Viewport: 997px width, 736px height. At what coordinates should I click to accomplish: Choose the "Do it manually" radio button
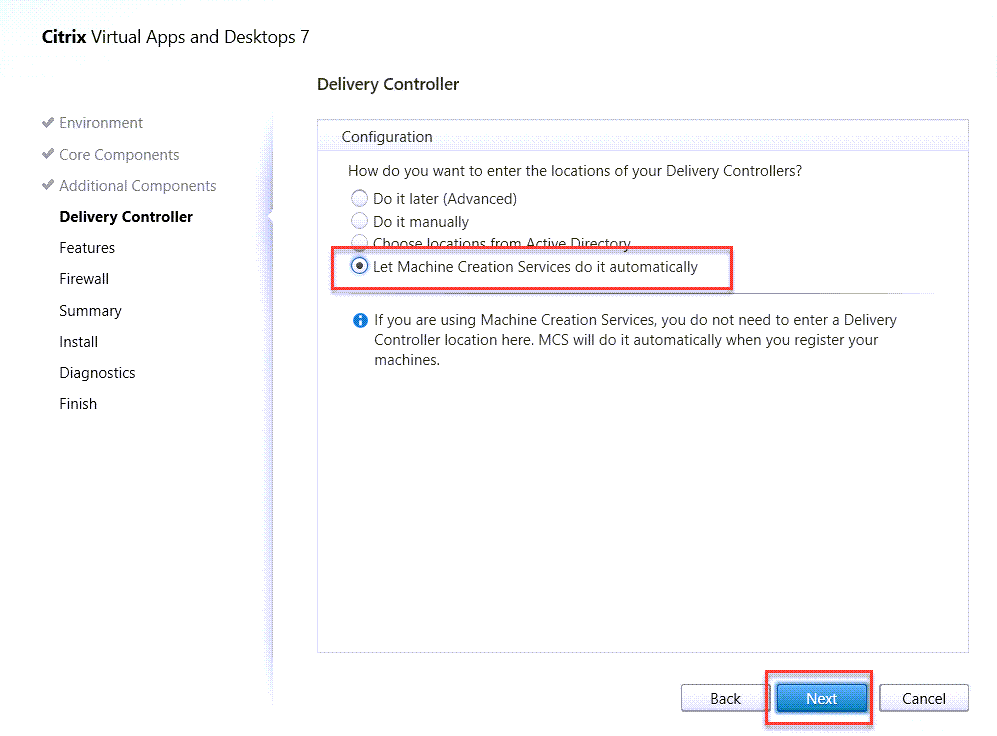coord(360,222)
